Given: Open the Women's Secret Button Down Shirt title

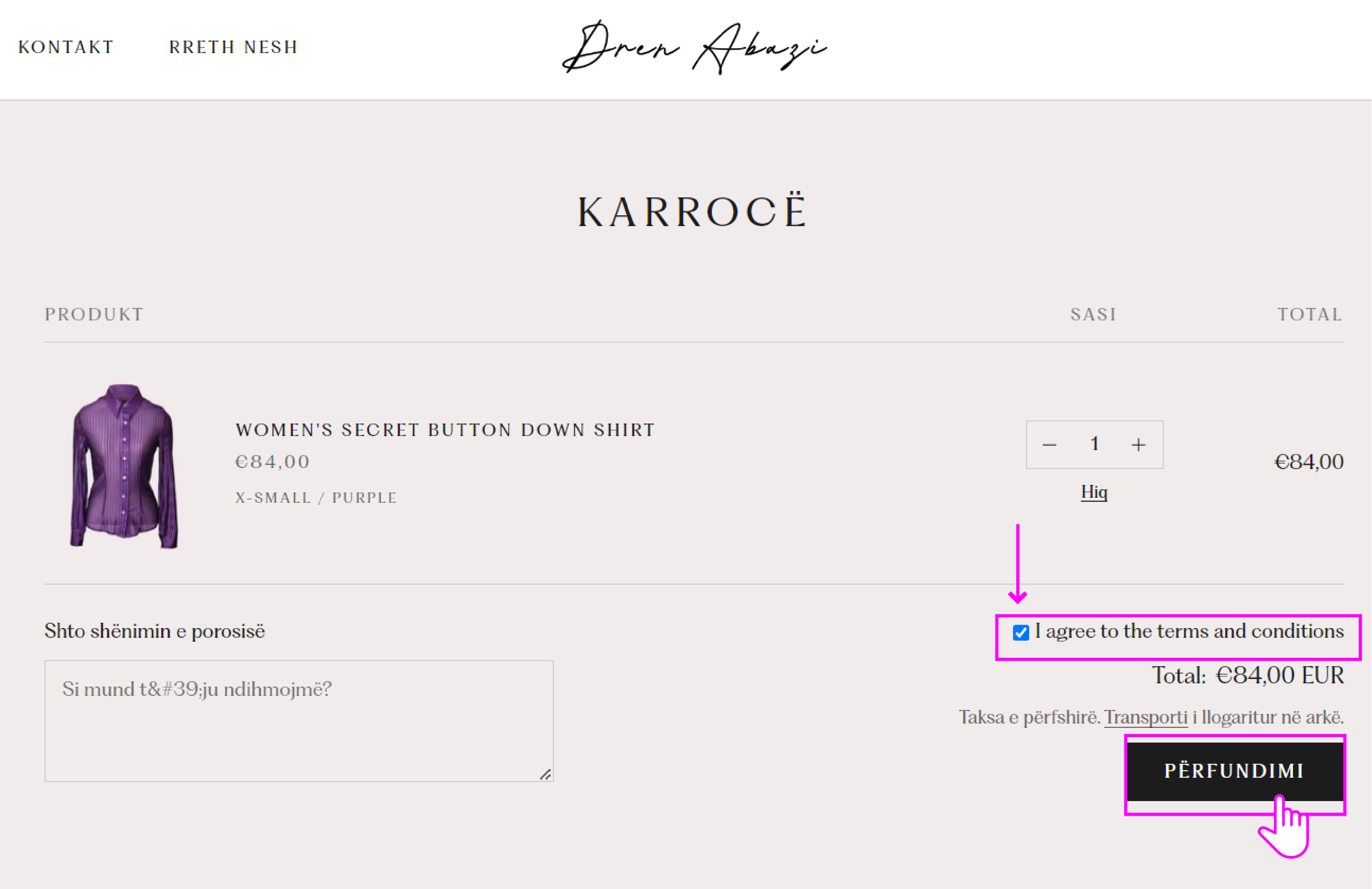Looking at the screenshot, I should (x=445, y=430).
